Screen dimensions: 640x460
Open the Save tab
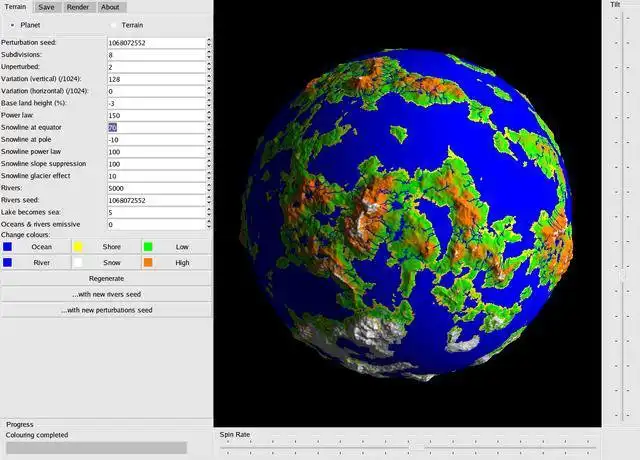[47, 7]
